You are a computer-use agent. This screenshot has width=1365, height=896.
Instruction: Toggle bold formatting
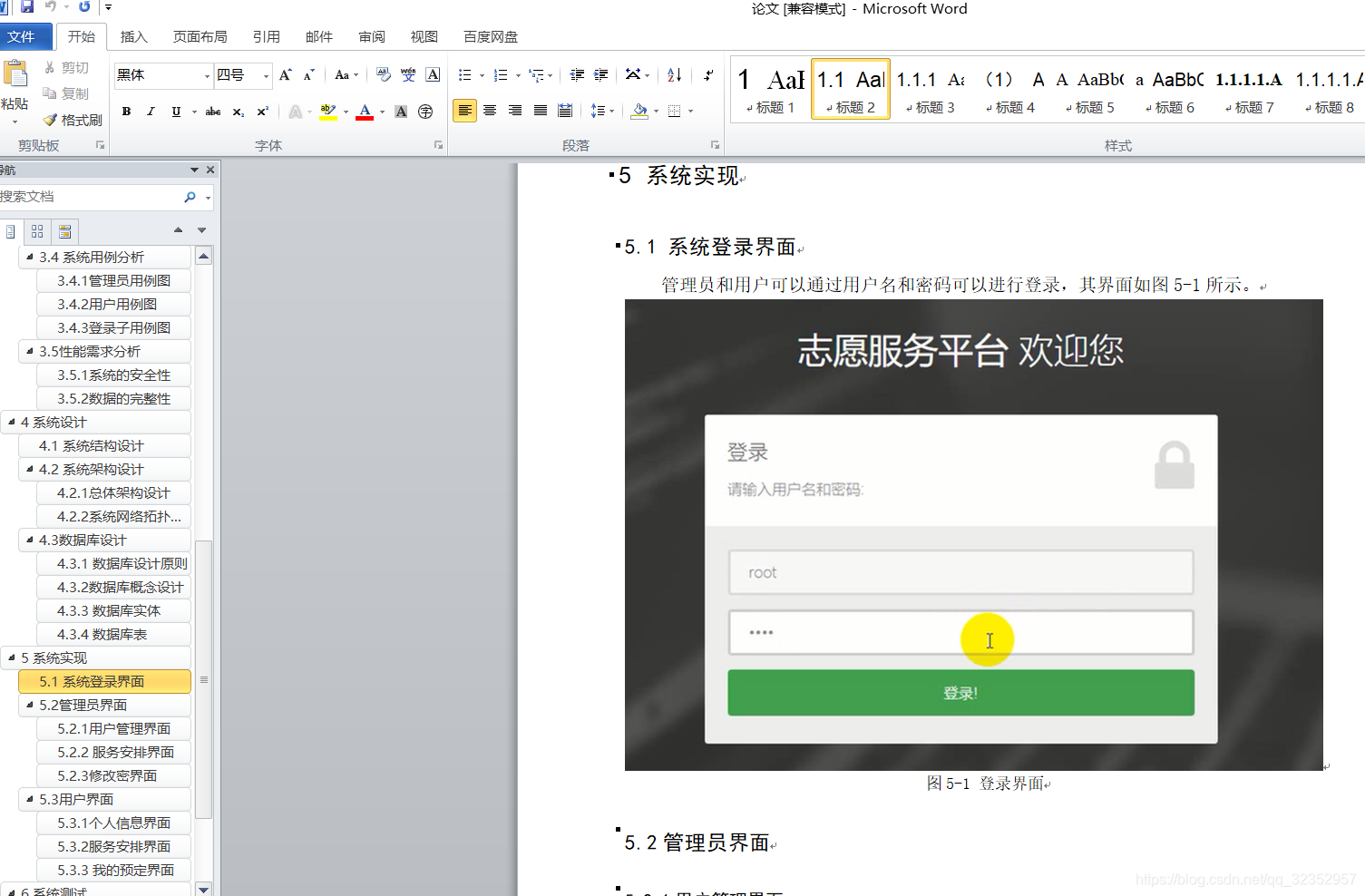pos(126,112)
